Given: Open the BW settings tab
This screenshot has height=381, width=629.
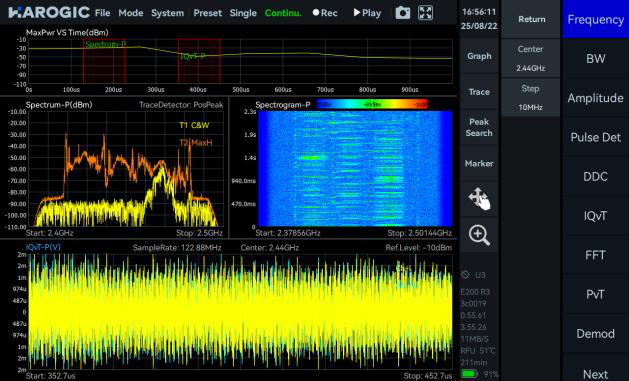Looking at the screenshot, I should click(x=595, y=59).
